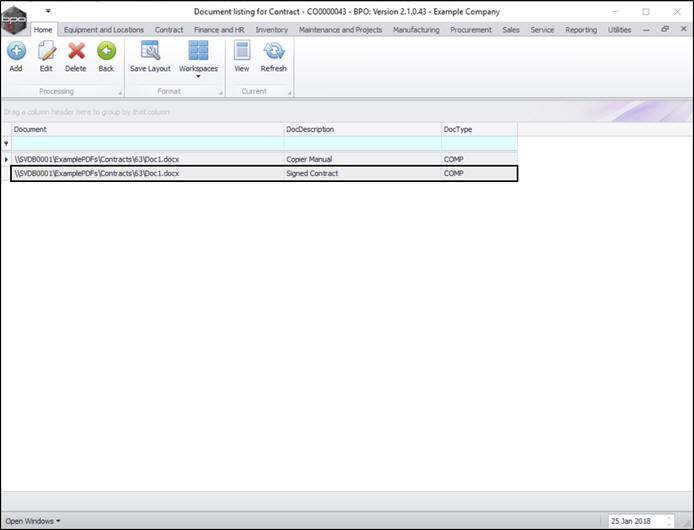Click the DocType filter input cell
The width and height of the screenshot is (694, 530).
click(x=479, y=143)
